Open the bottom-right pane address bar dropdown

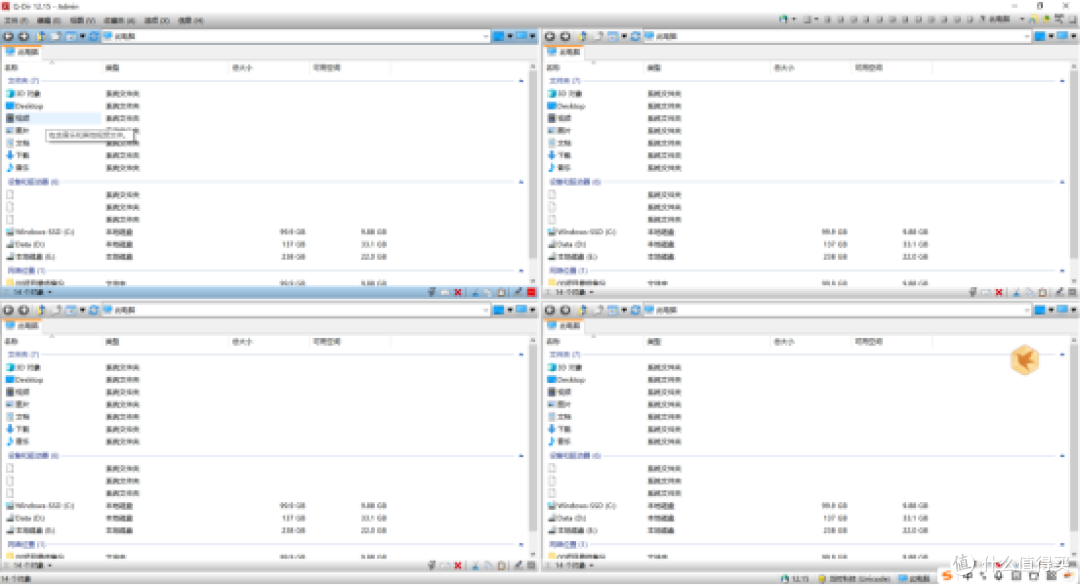tap(1027, 310)
